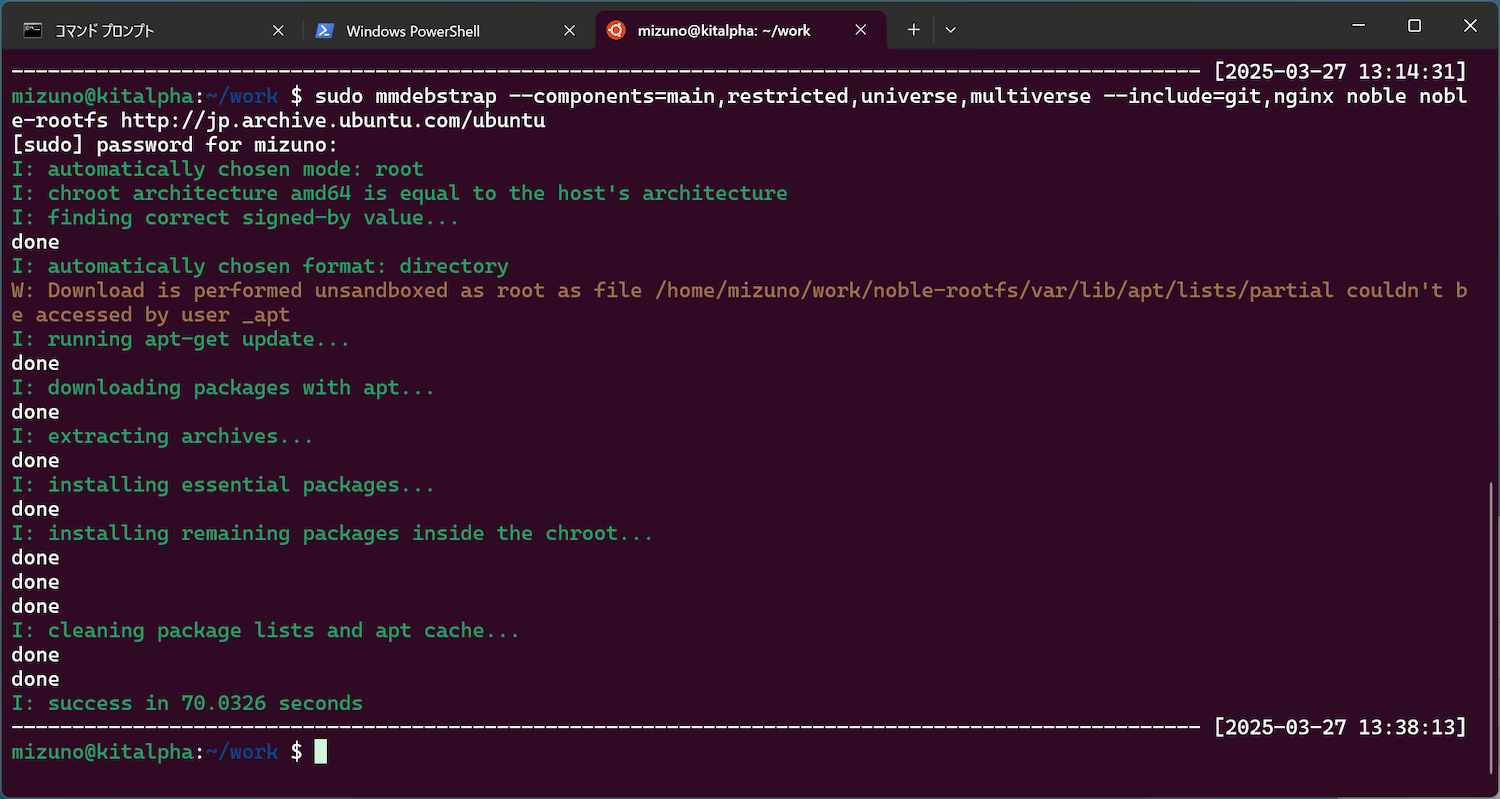Click the Command Prompt tab icon
Viewport: 1500px width, 799px height.
pos(33,30)
